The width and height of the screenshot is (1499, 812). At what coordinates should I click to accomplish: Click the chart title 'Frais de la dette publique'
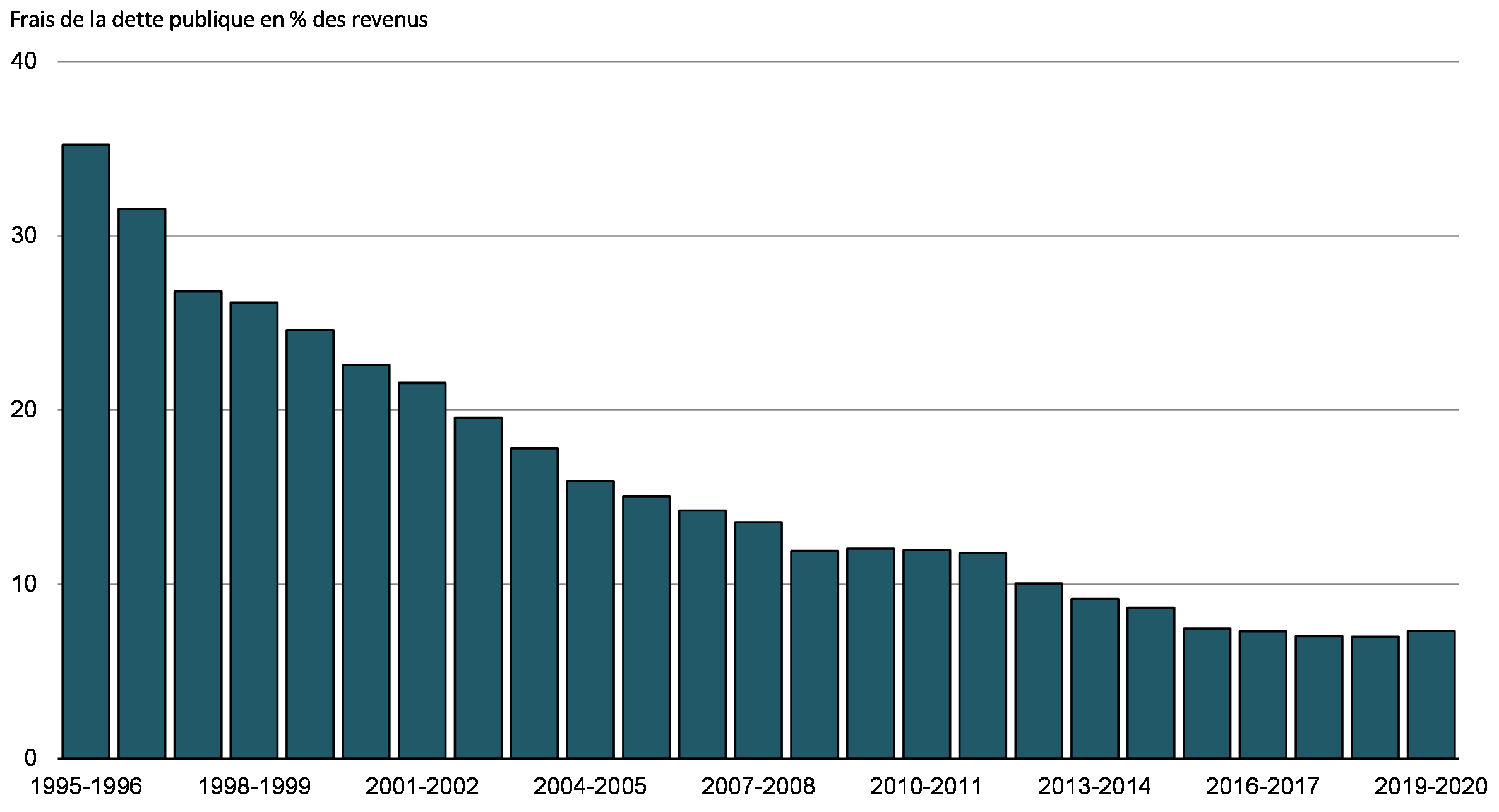click(x=218, y=20)
